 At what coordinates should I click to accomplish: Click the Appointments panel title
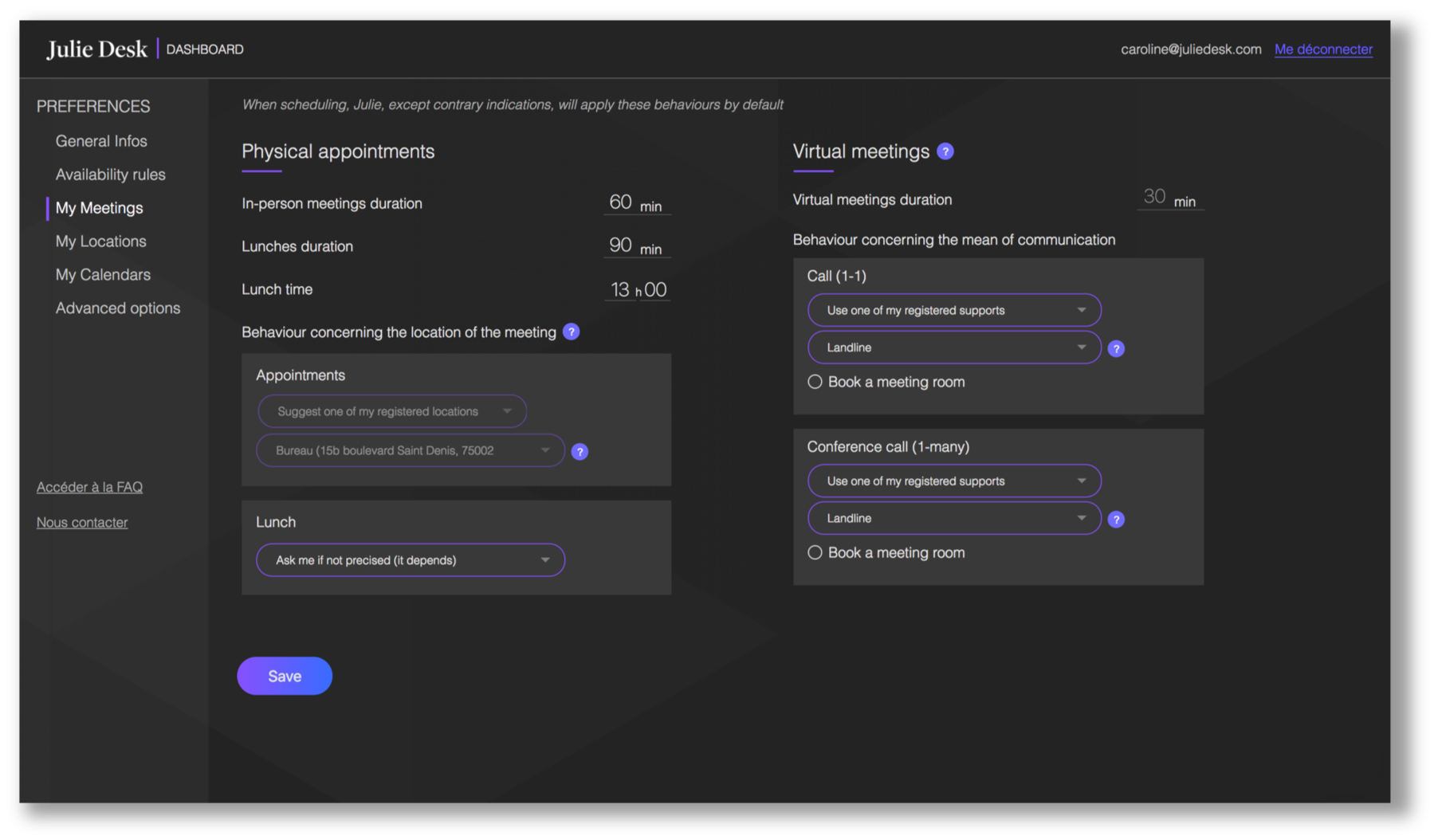(301, 375)
